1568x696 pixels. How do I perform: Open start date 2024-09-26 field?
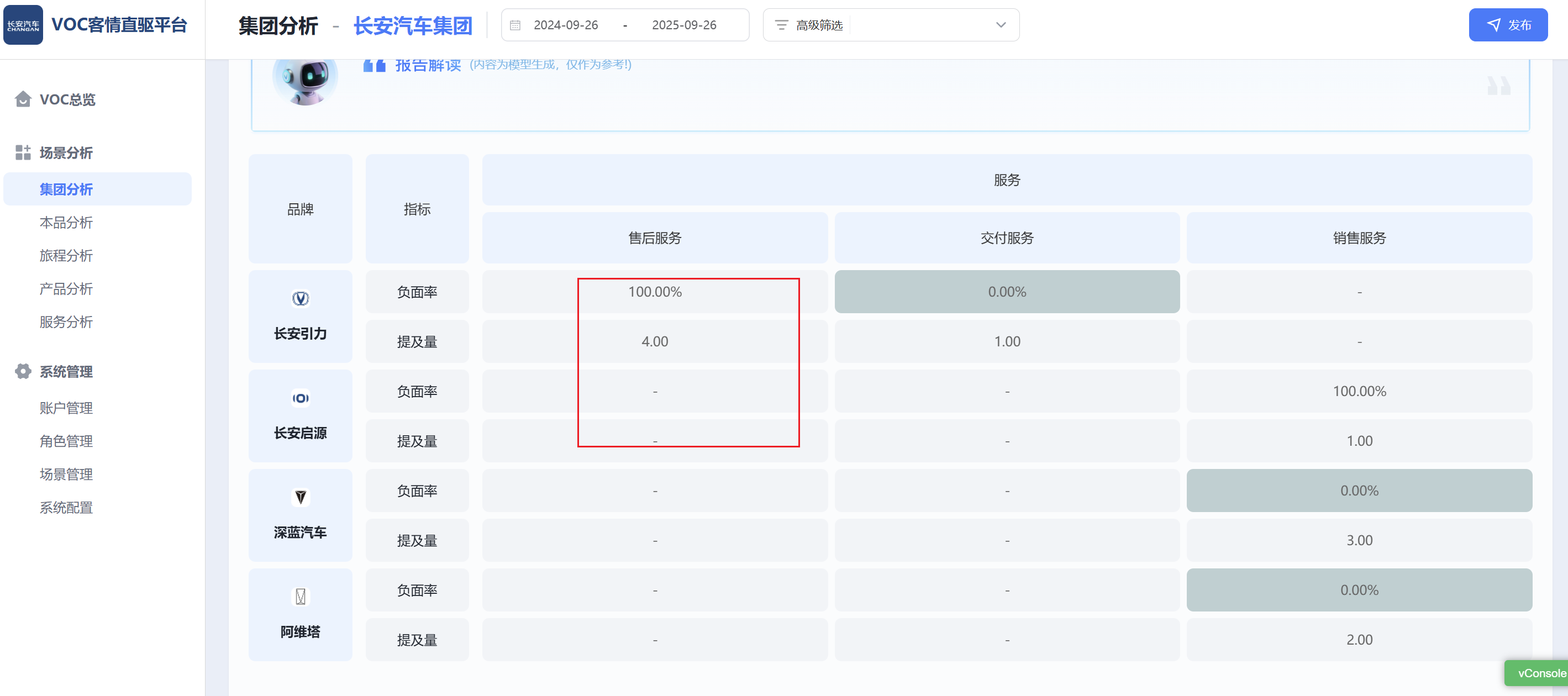click(565, 25)
